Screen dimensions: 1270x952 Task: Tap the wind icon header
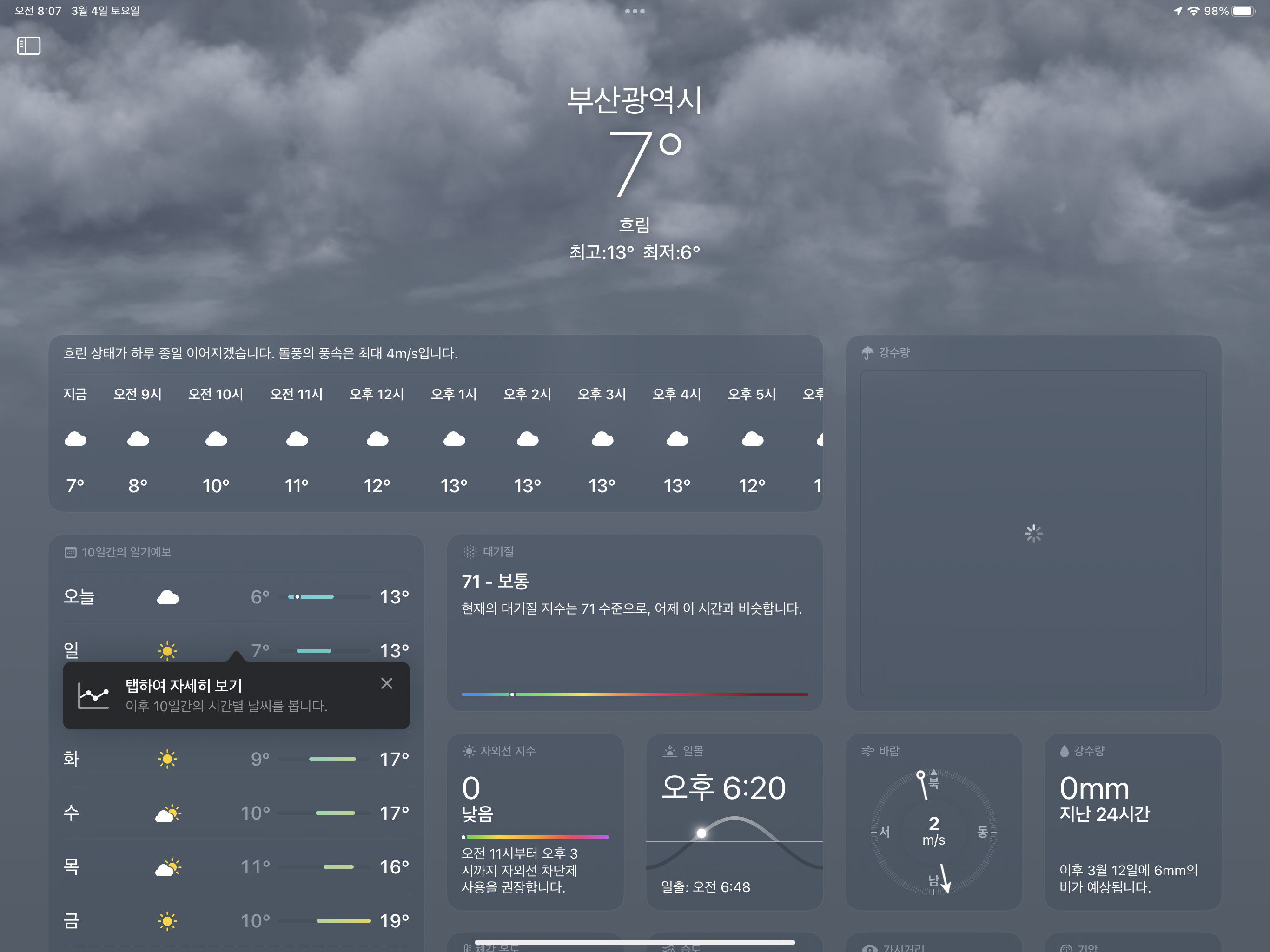click(x=867, y=751)
